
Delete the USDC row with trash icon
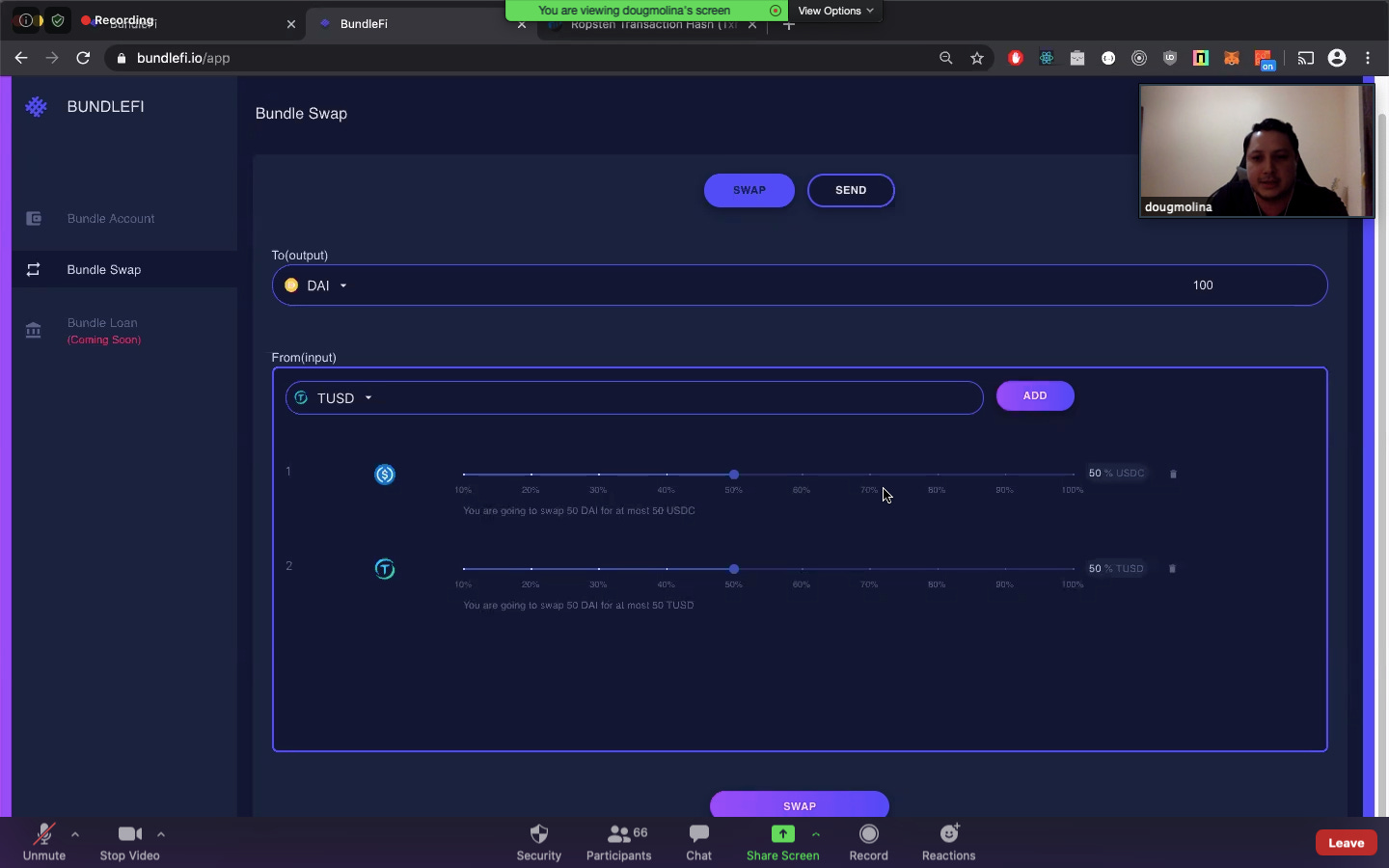pyautogui.click(x=1173, y=474)
